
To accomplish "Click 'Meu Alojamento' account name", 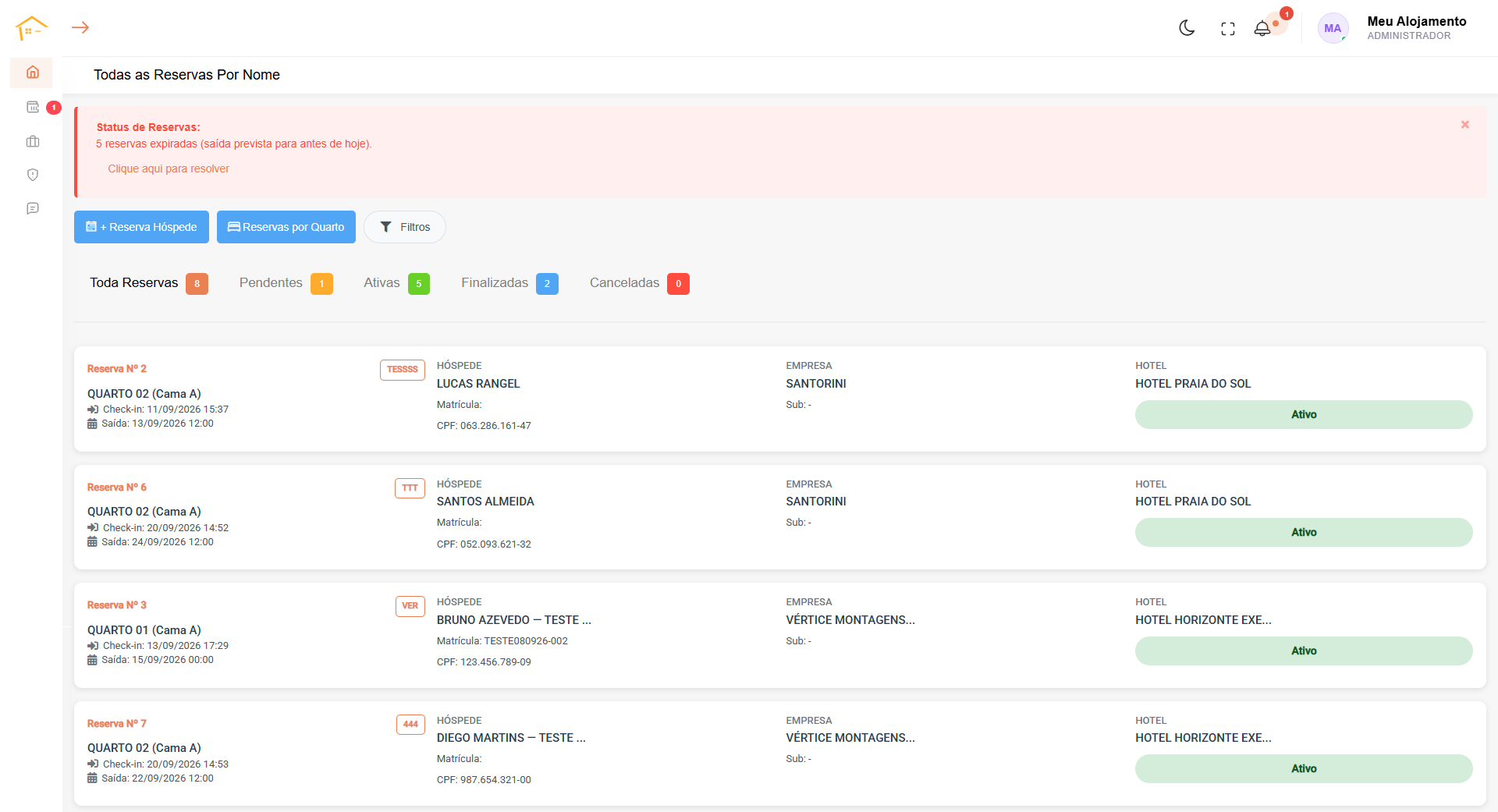I will pos(1417,21).
